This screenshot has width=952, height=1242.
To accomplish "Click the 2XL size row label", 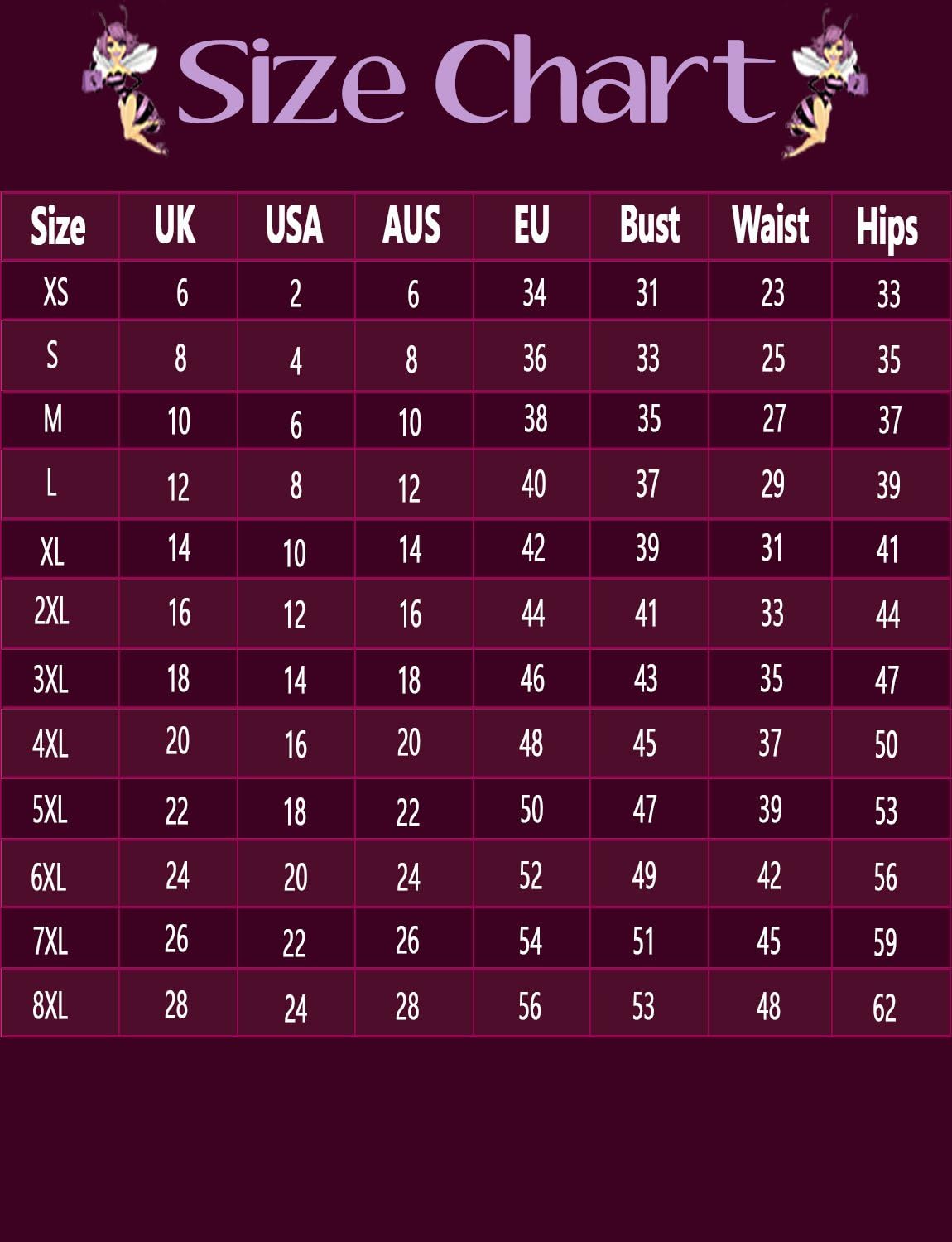I will 51,612.
